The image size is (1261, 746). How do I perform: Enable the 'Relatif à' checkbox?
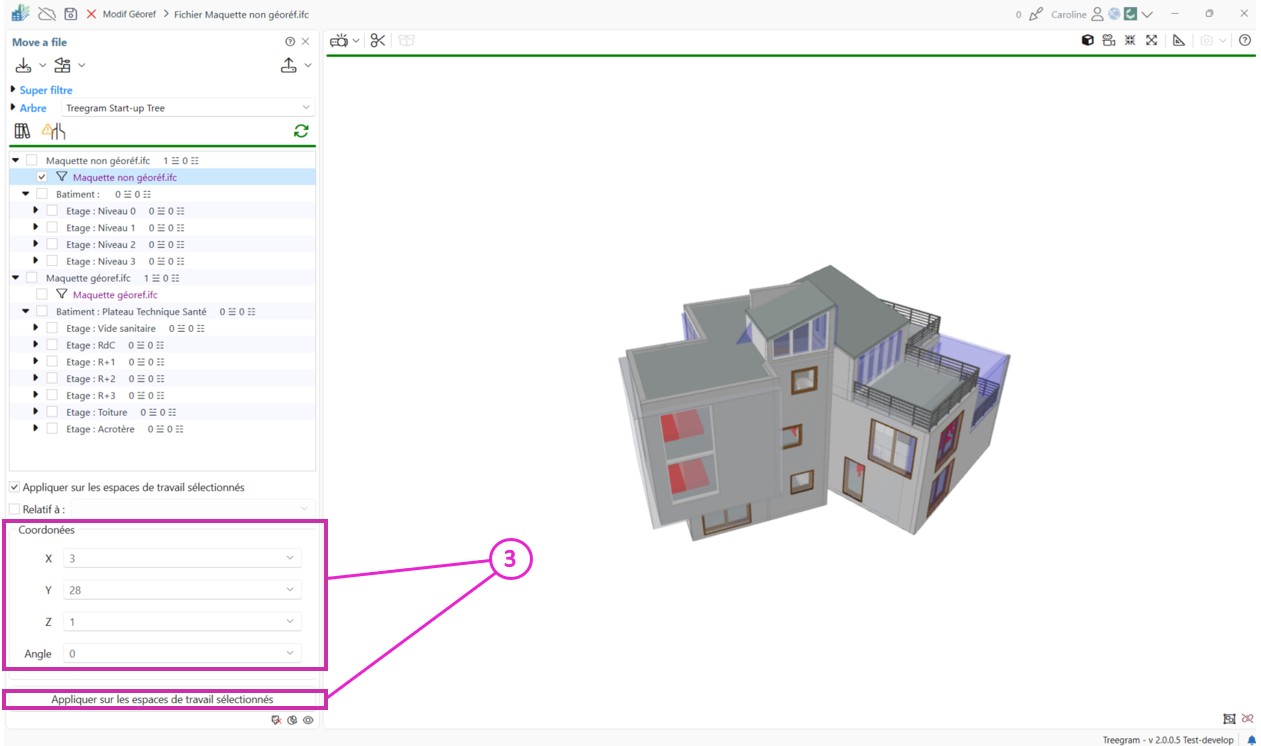click(x=14, y=509)
